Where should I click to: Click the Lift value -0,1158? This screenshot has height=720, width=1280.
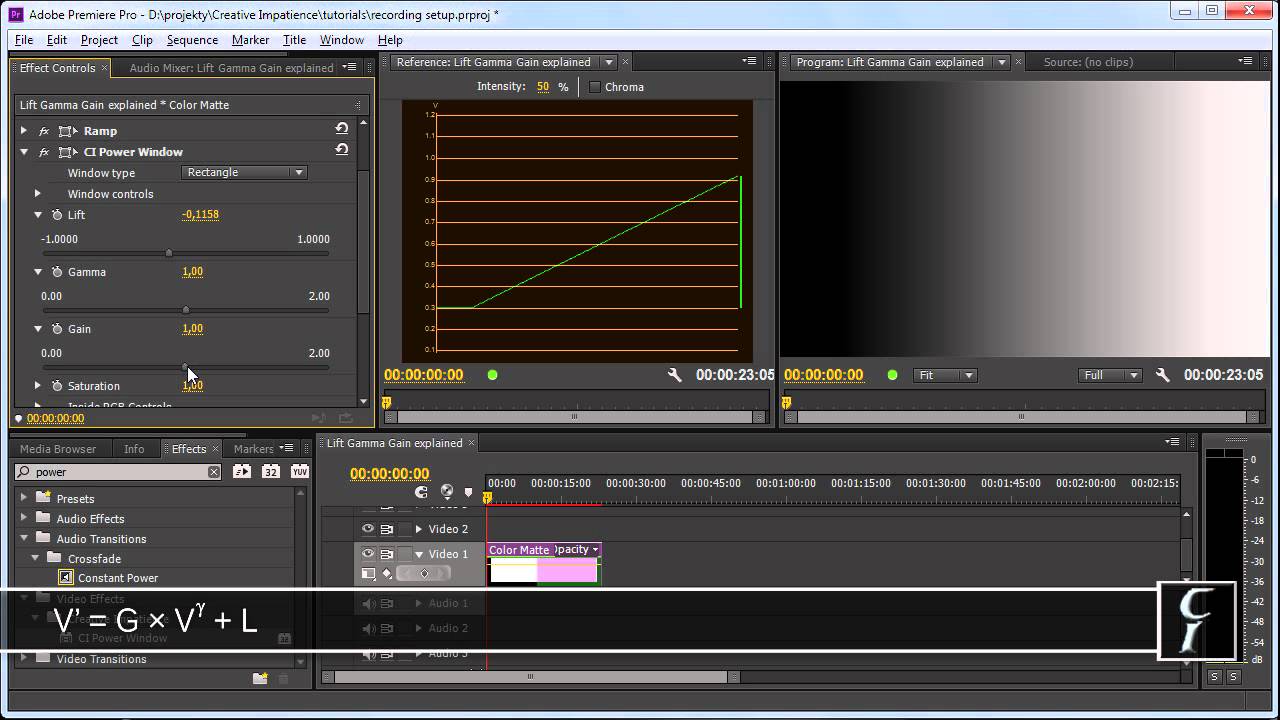tap(200, 214)
